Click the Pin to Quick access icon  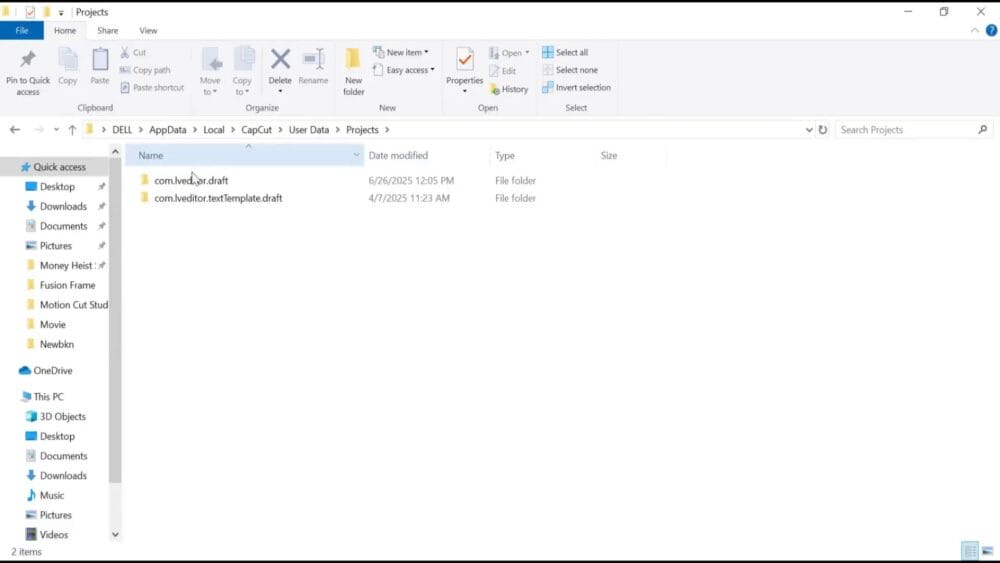(27, 60)
